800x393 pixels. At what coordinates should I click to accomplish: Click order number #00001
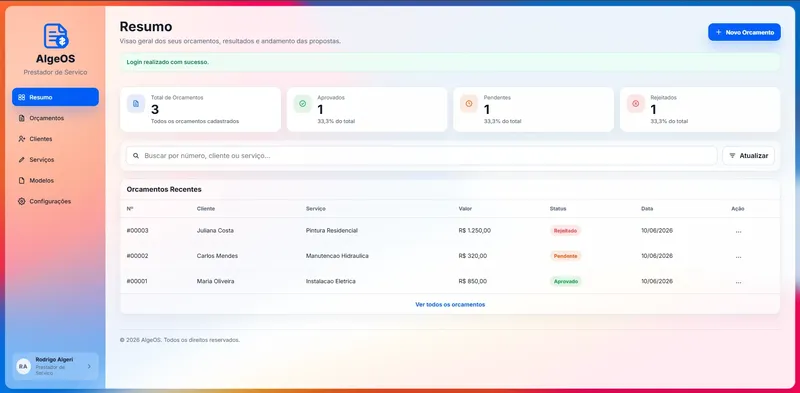point(137,281)
